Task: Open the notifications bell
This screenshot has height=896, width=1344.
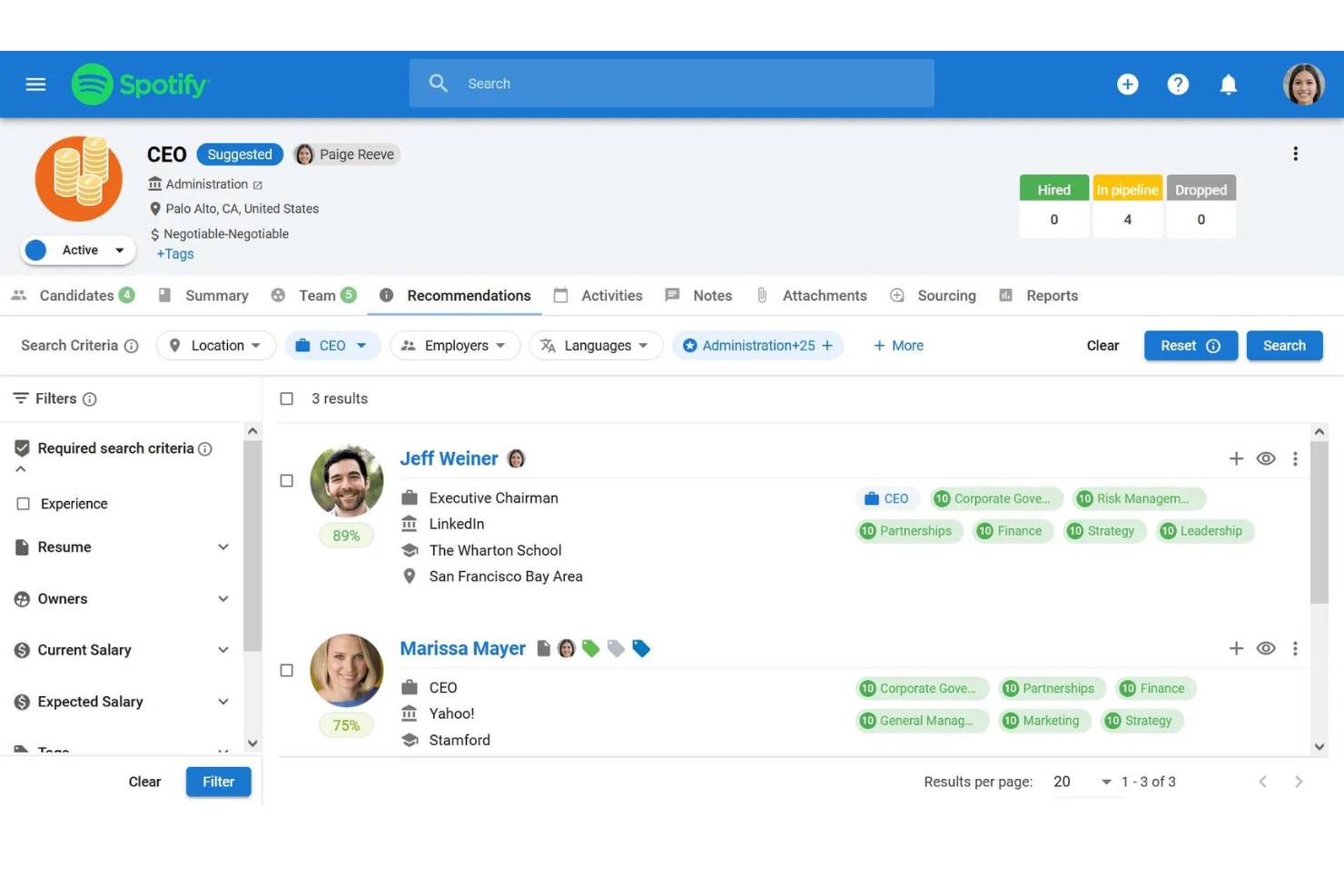Action: [1228, 84]
